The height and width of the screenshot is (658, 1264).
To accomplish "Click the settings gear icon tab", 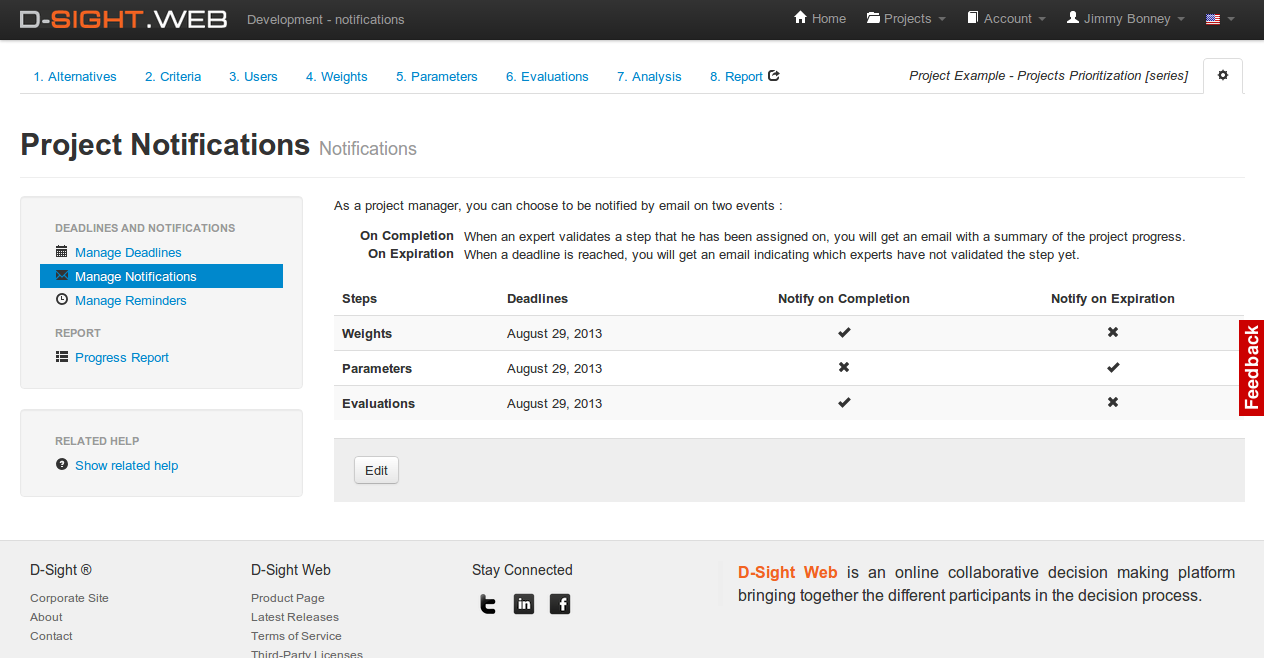I will (x=1222, y=76).
